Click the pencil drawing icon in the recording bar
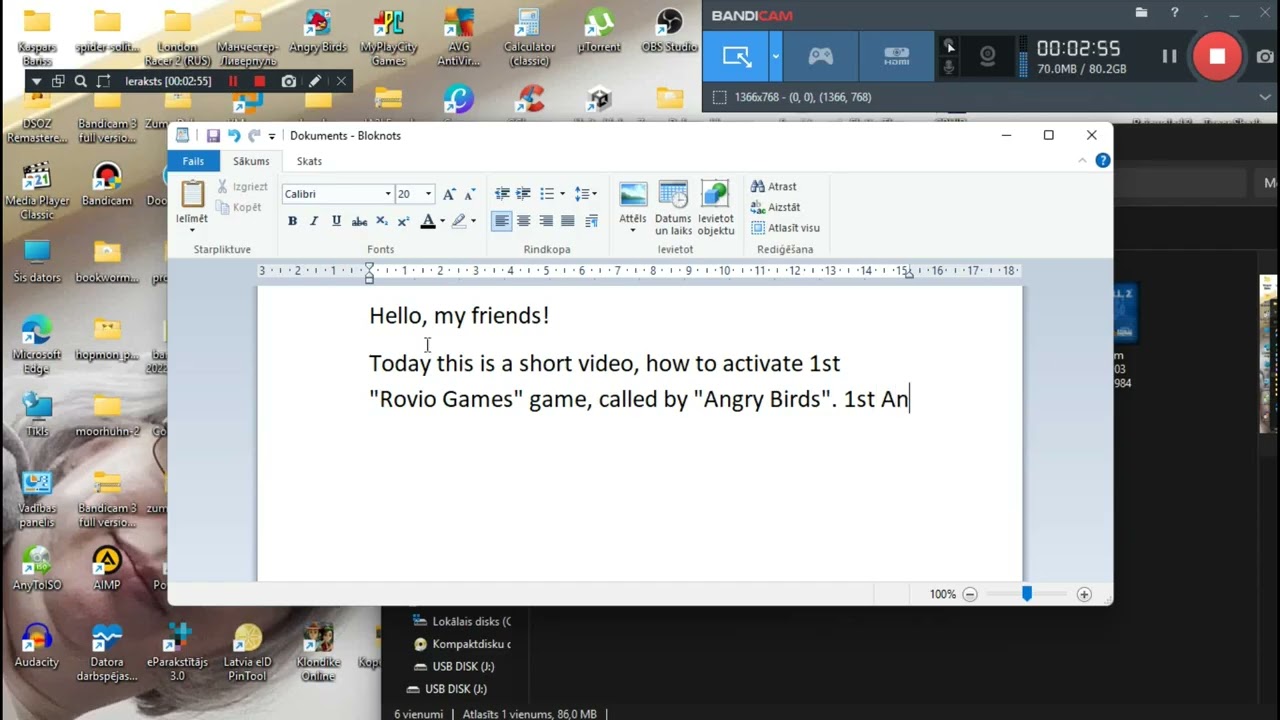Image resolution: width=1280 pixels, height=720 pixels. (315, 81)
